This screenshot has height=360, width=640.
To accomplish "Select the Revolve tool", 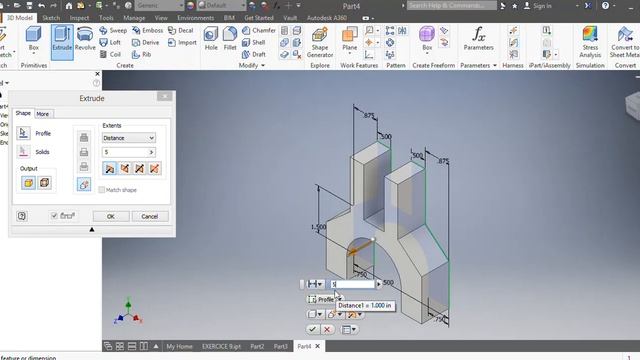I will (85, 39).
